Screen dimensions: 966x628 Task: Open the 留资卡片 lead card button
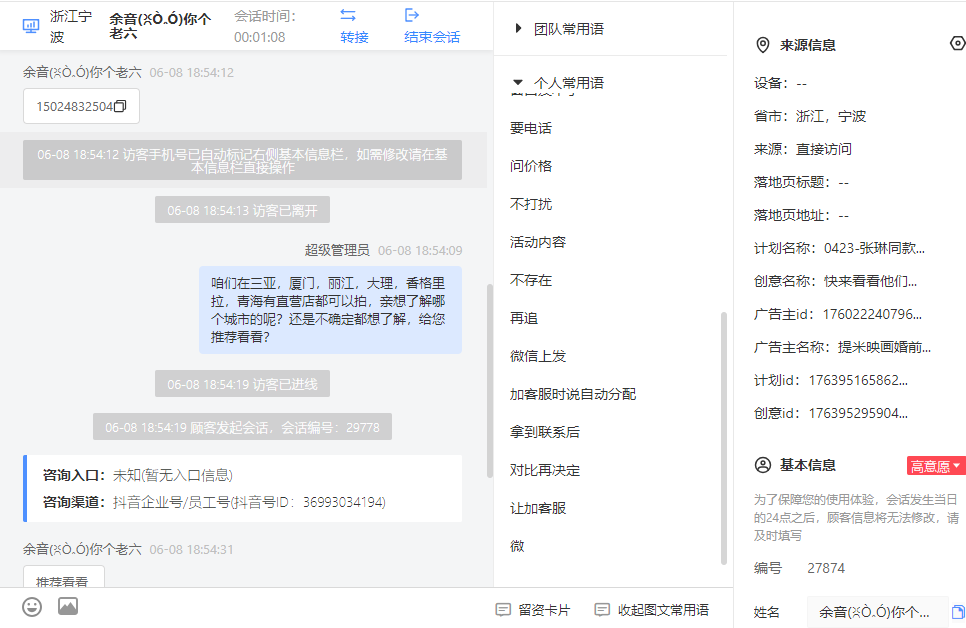tap(534, 610)
